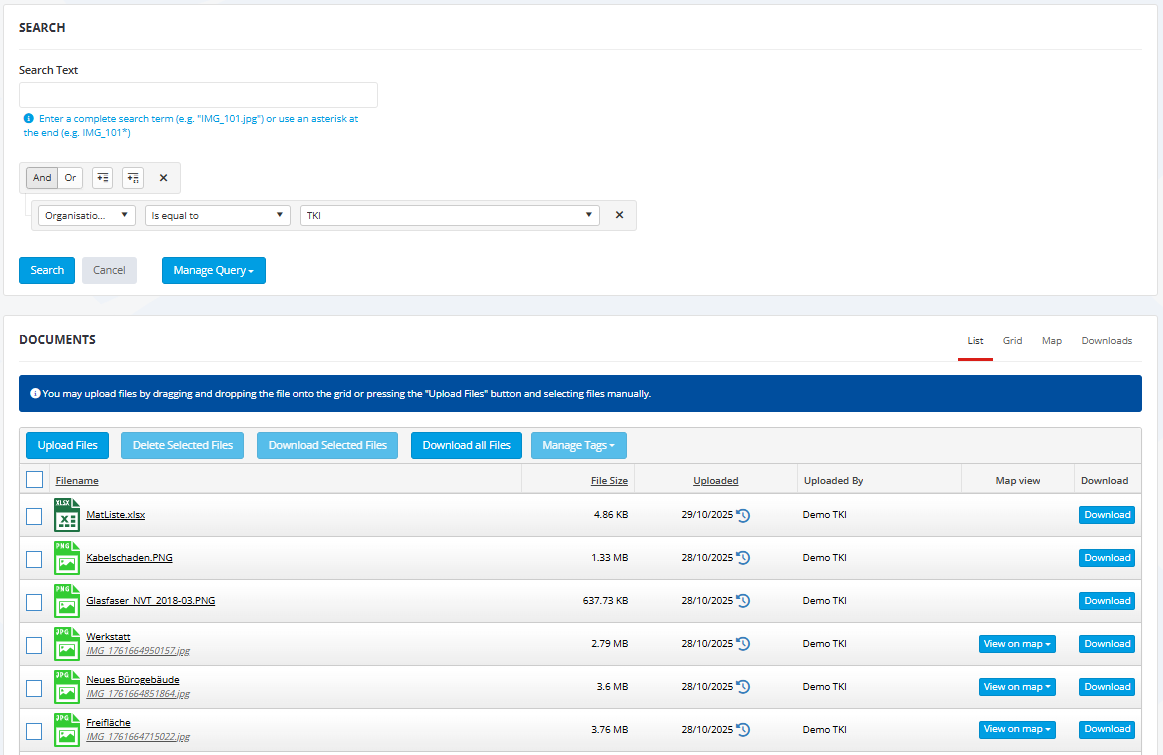Screen dimensions: 1163x755
Task: Open the Organisation field dropdown
Action: click(x=87, y=215)
